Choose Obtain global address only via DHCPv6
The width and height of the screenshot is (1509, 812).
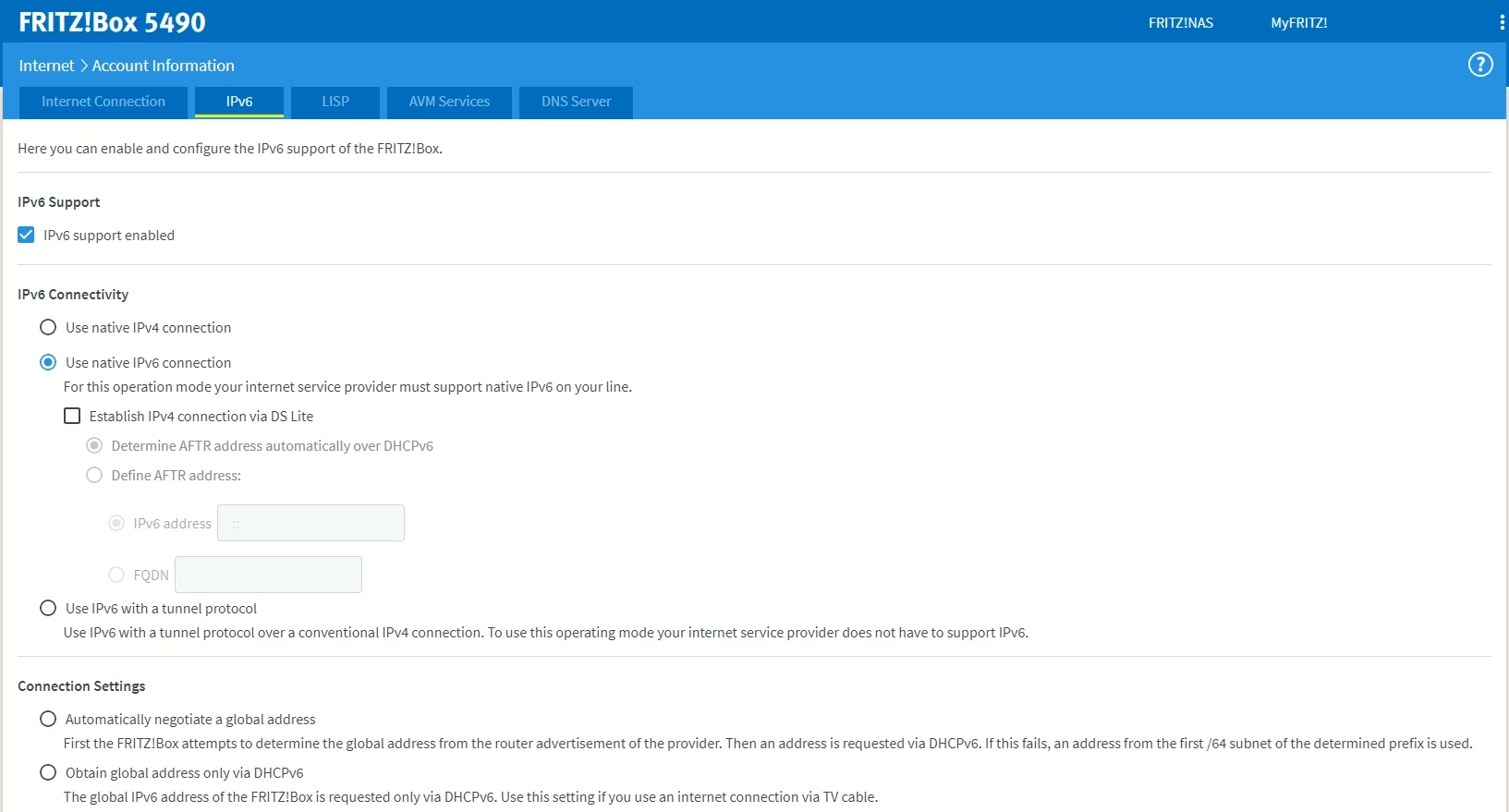[48, 772]
